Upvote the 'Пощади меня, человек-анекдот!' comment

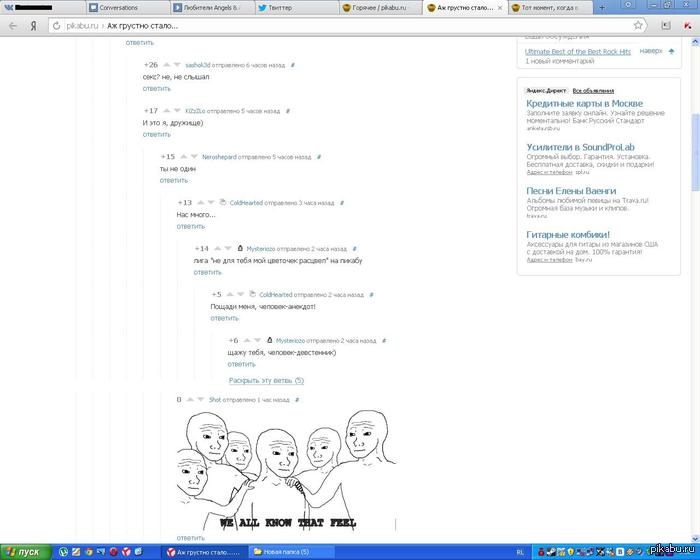coord(230,295)
